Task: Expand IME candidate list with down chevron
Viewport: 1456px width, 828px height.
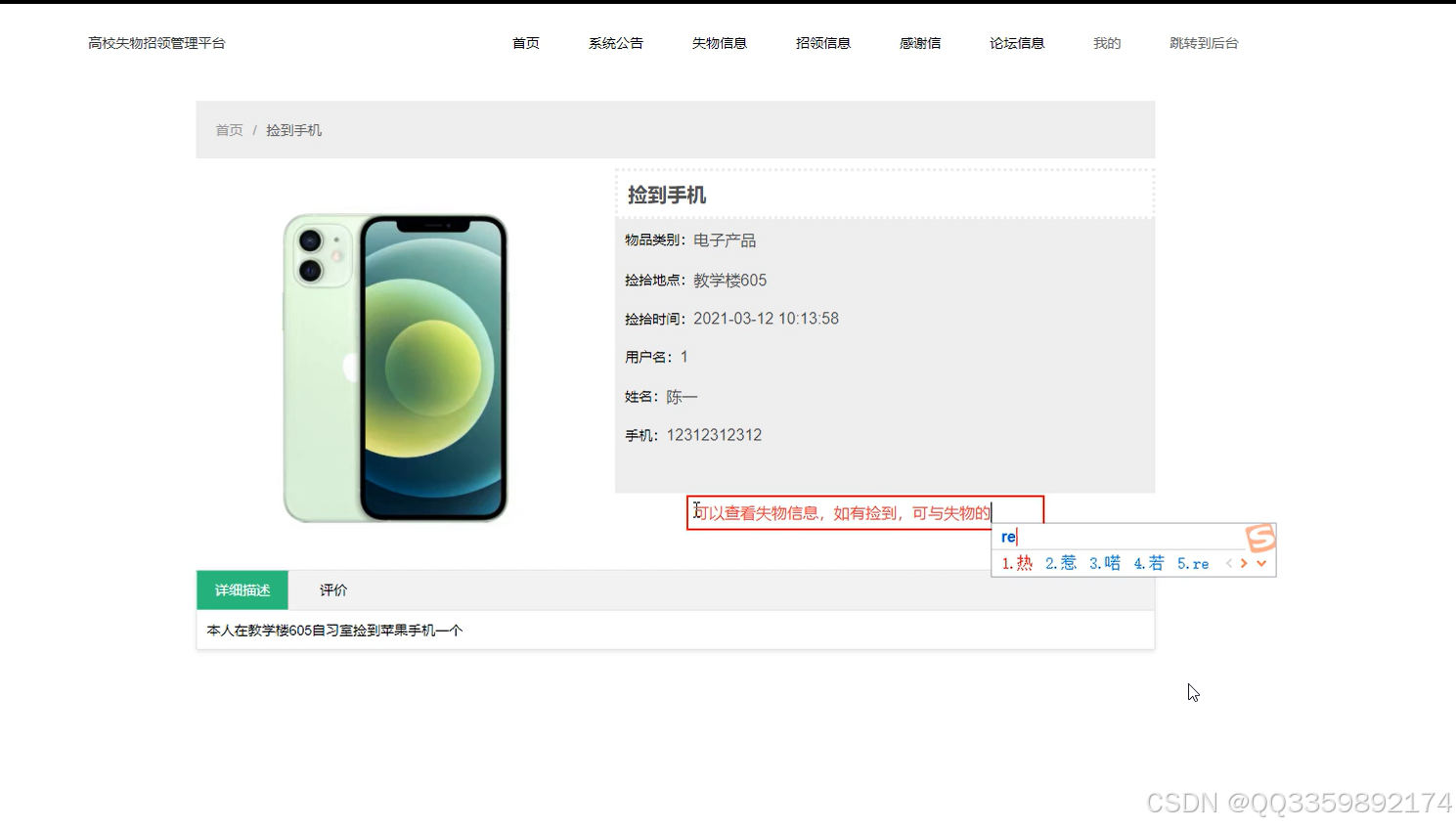Action: coord(1261,563)
